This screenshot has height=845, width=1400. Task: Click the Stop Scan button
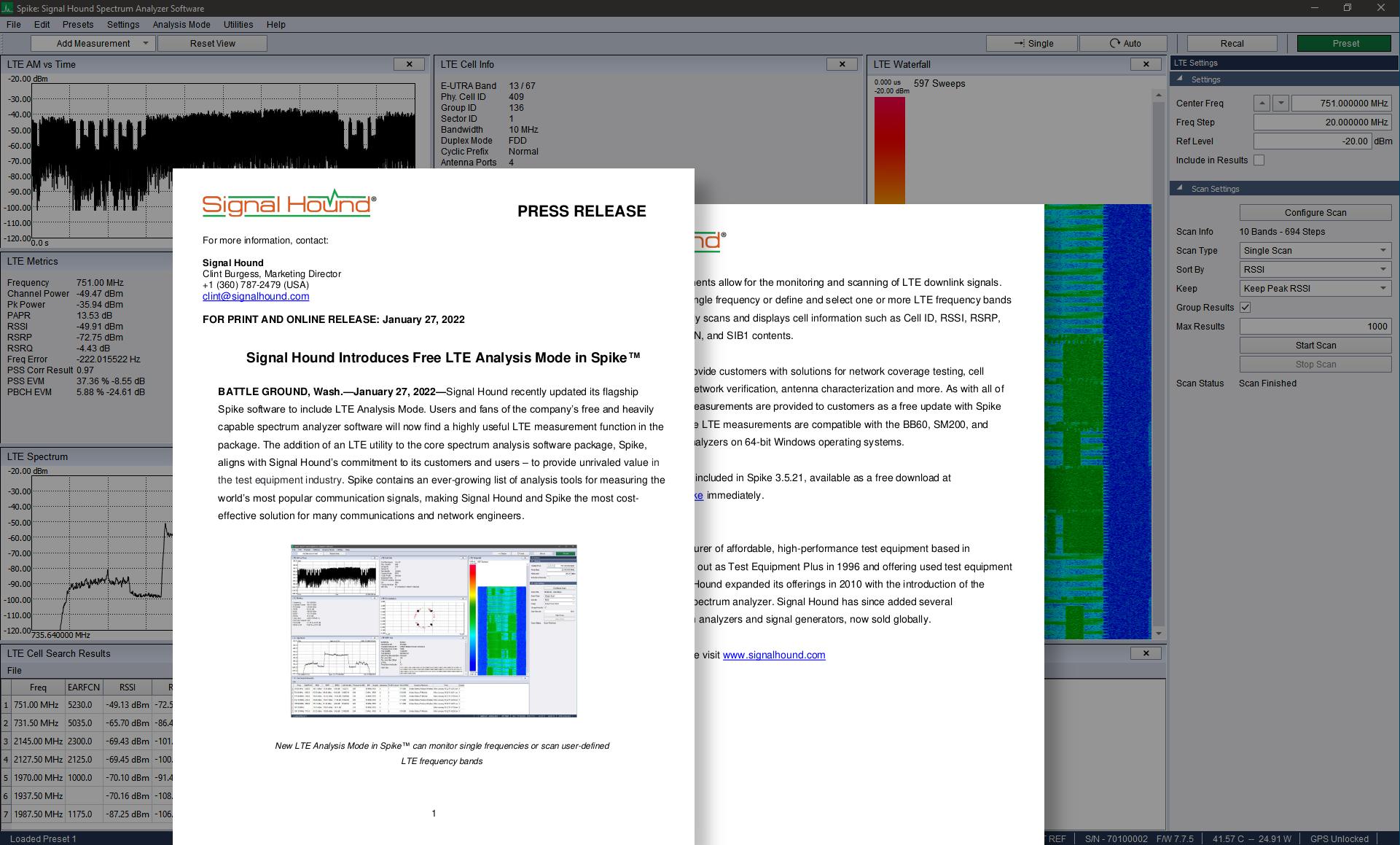coord(1315,365)
